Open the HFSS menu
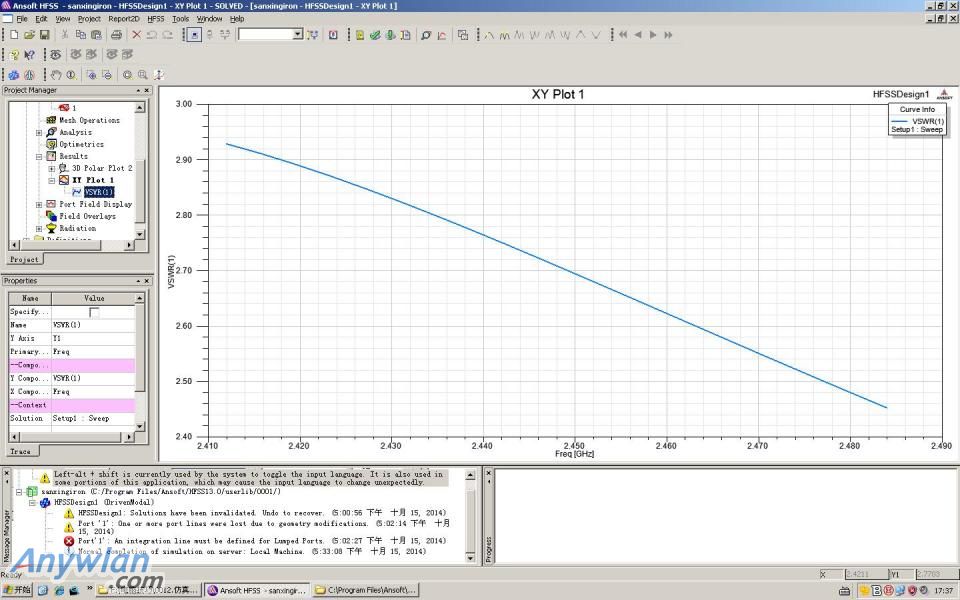 155,18
